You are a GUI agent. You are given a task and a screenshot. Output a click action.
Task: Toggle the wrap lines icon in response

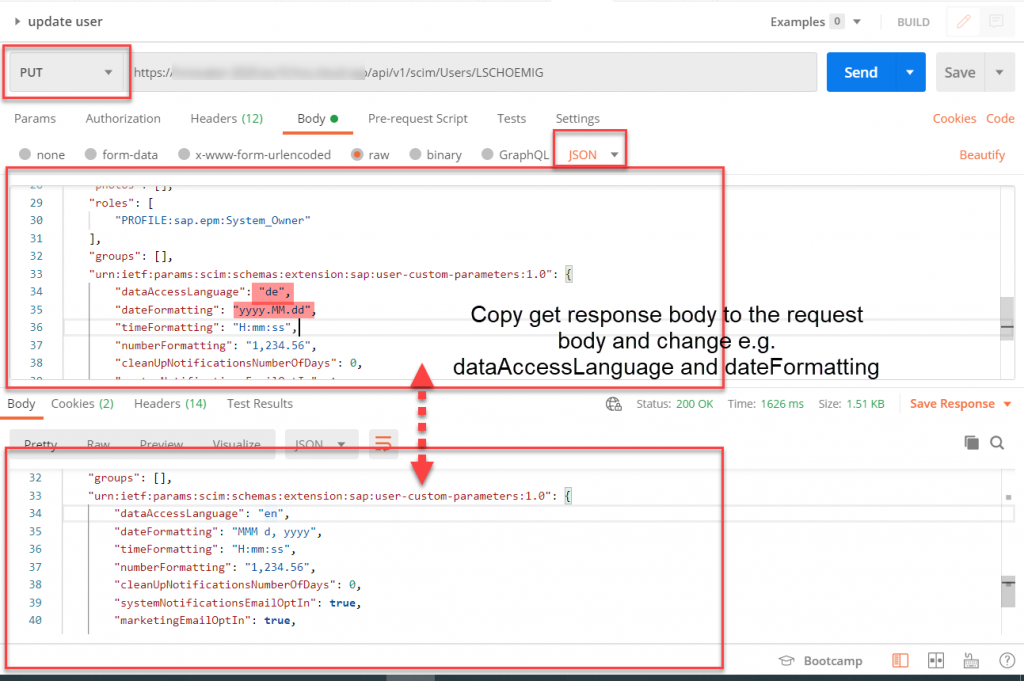pos(383,444)
